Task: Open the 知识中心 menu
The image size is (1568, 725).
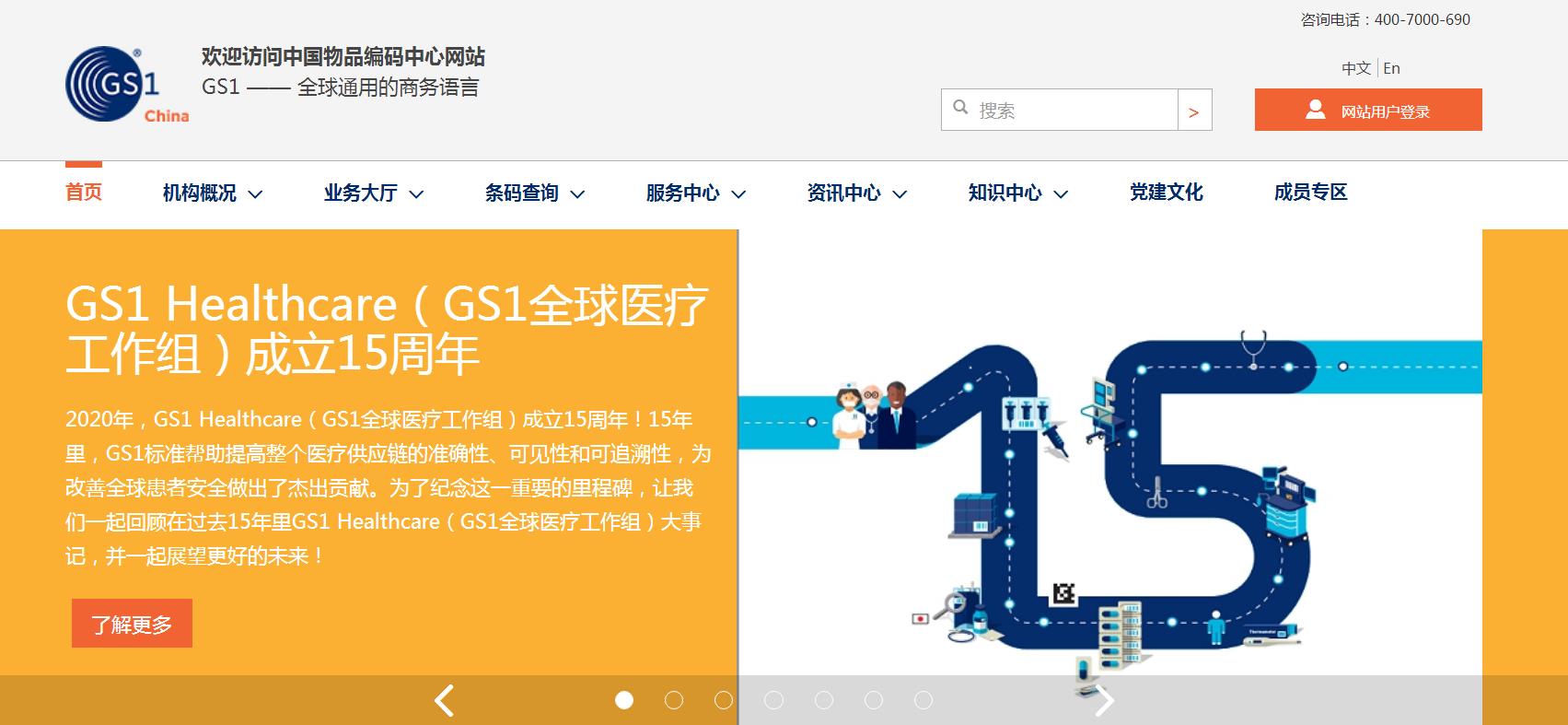Action: [x=1005, y=193]
